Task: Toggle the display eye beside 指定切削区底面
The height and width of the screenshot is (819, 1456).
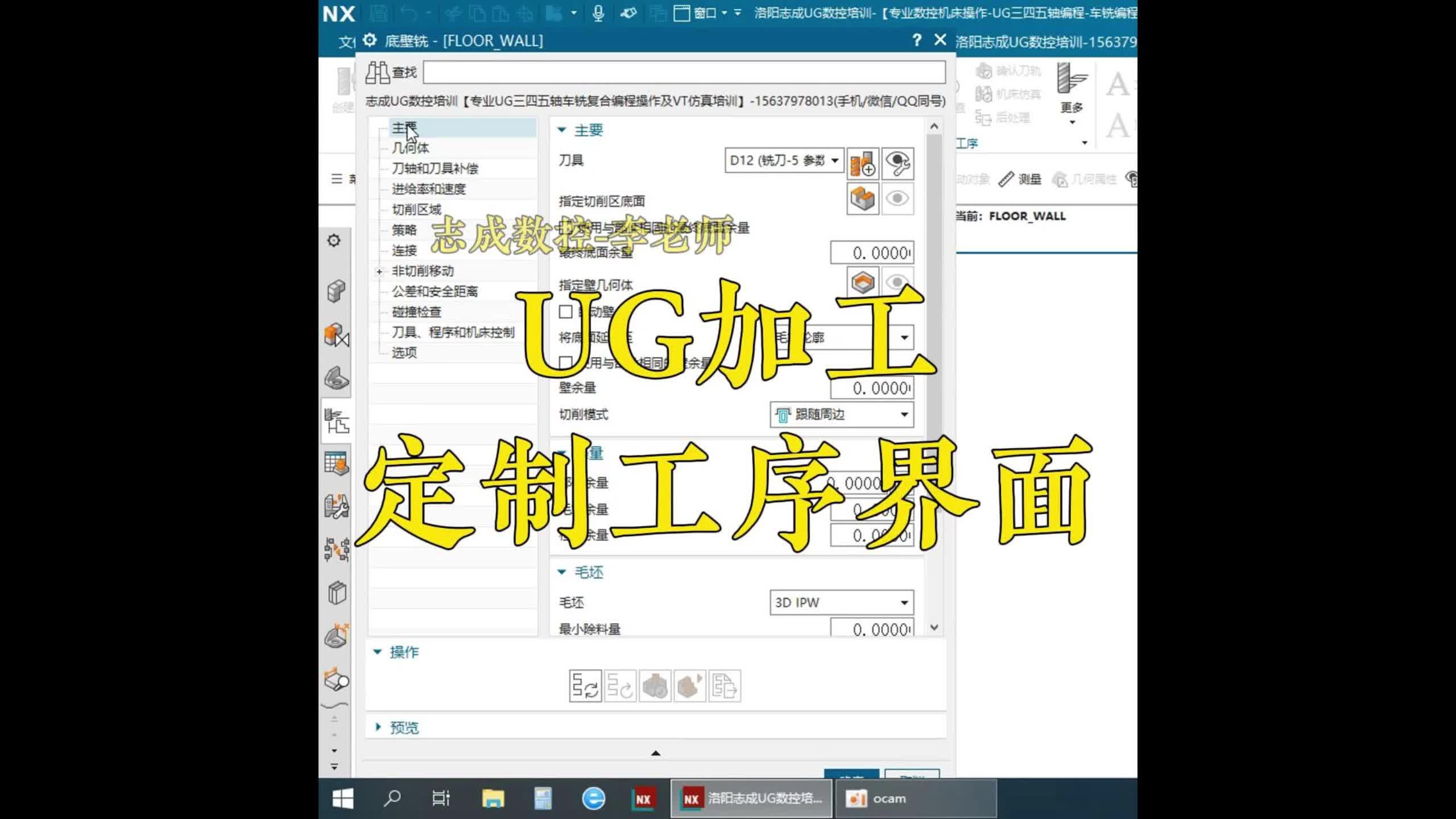Action: (897, 198)
